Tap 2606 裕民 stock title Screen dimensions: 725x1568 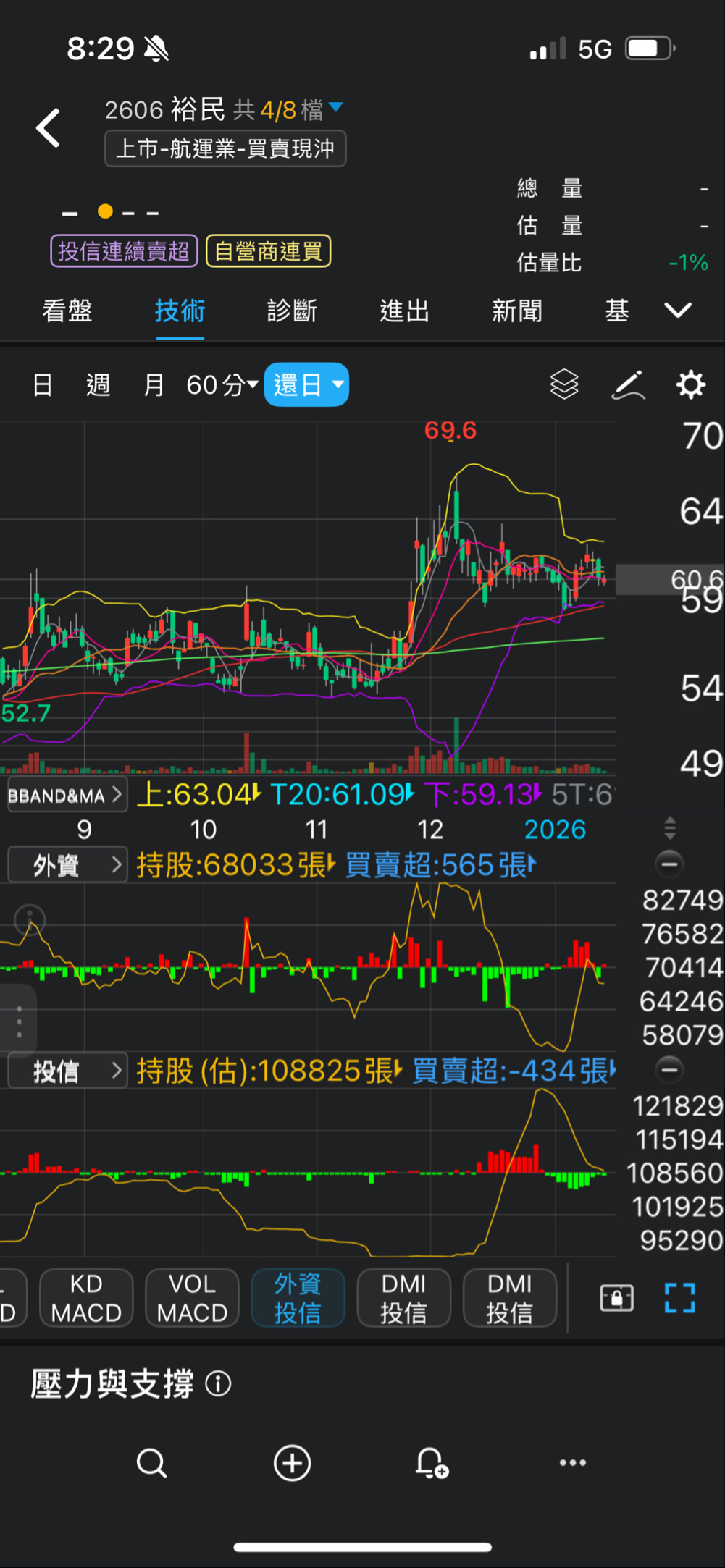coord(165,110)
